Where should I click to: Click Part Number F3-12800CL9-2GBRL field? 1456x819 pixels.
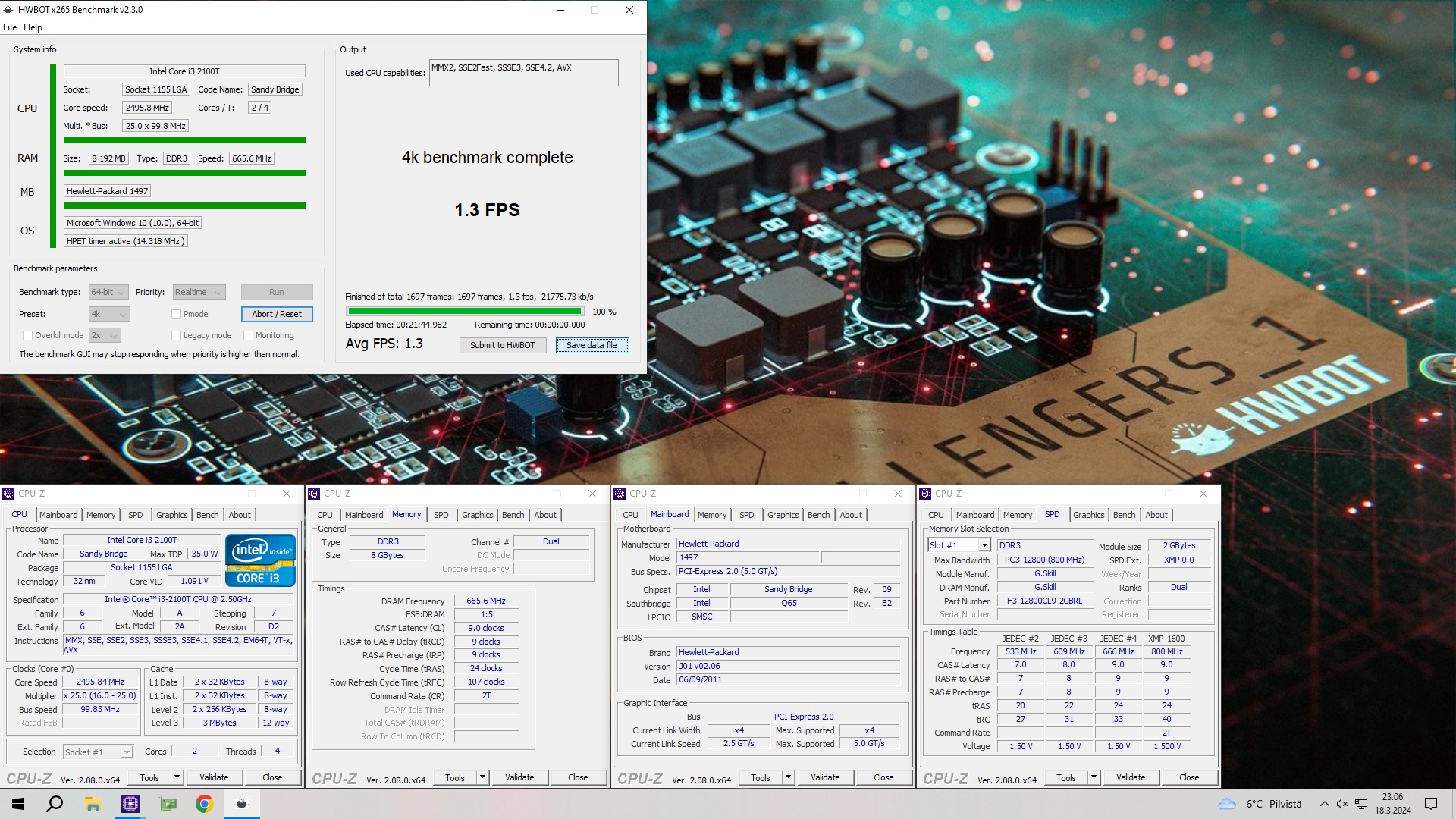pyautogui.click(x=1044, y=601)
